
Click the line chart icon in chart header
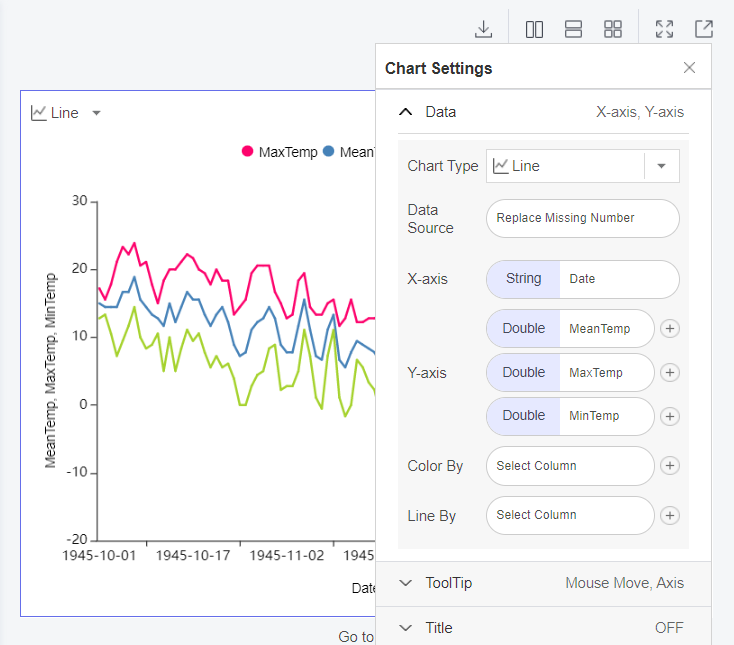coord(38,113)
